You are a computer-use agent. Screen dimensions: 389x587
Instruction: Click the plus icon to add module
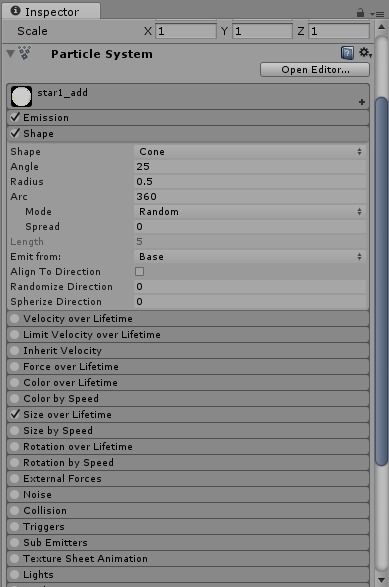pyautogui.click(x=362, y=102)
